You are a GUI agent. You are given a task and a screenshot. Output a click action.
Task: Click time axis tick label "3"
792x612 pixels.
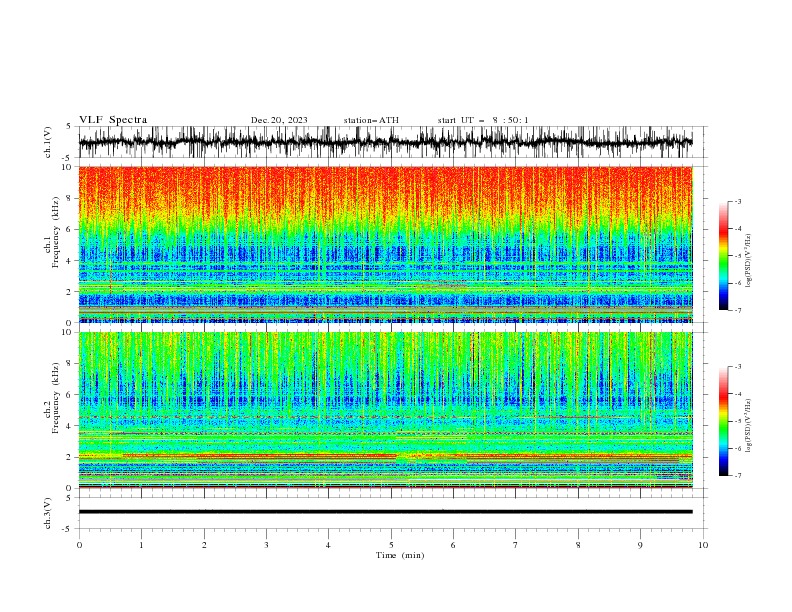click(266, 545)
